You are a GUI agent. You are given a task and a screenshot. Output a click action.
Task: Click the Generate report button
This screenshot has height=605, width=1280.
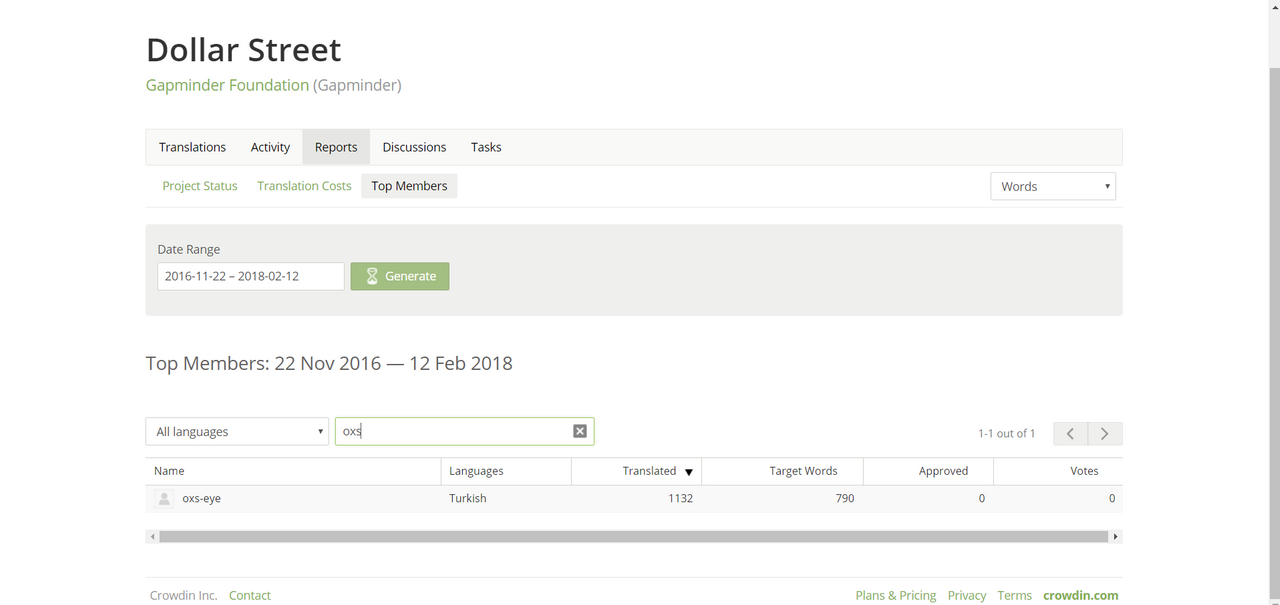[x=400, y=276]
